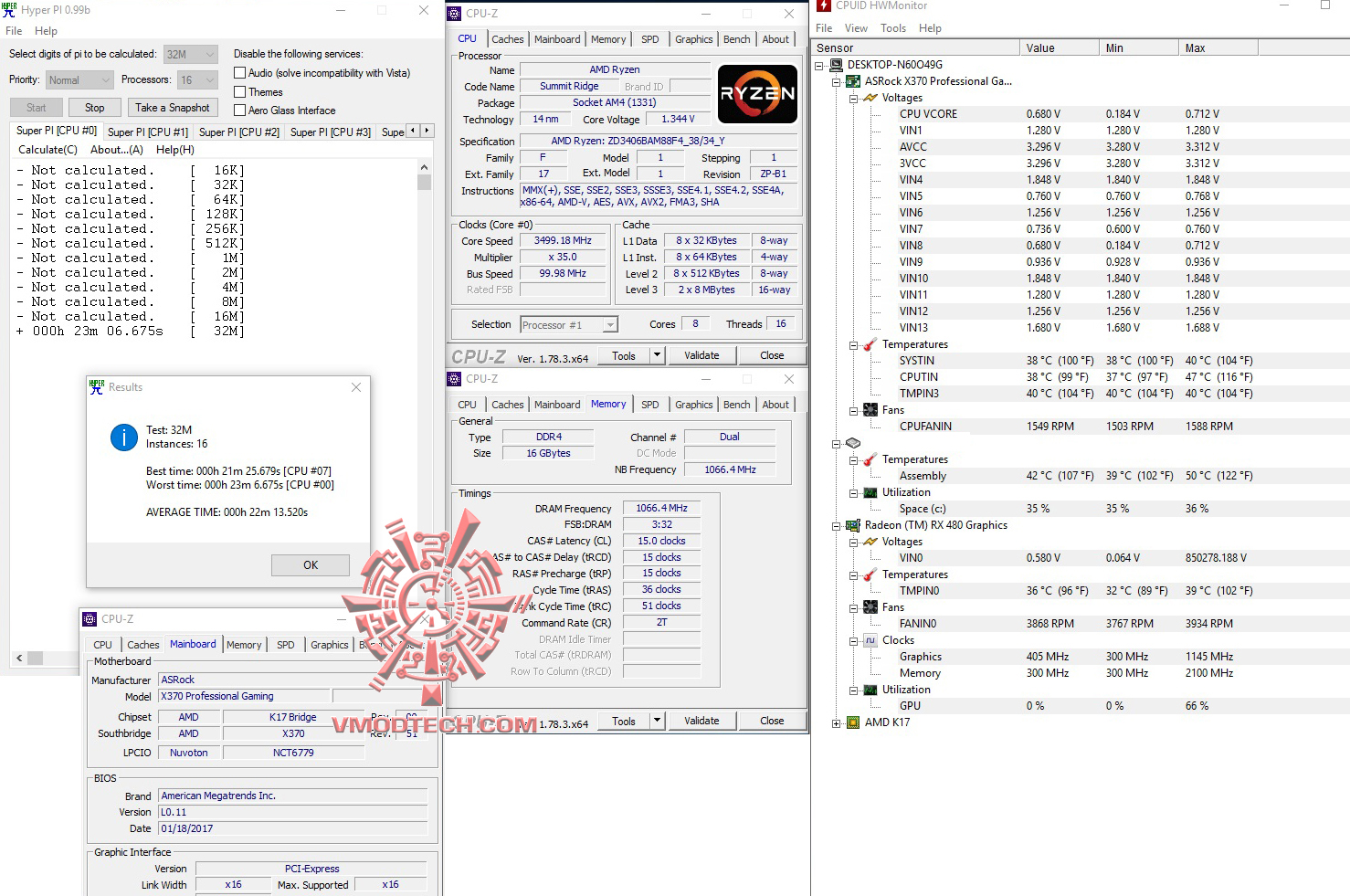Open the Tools dropdown arrow in CPU-tab window
This screenshot has height=896, width=1350.
coord(657,355)
